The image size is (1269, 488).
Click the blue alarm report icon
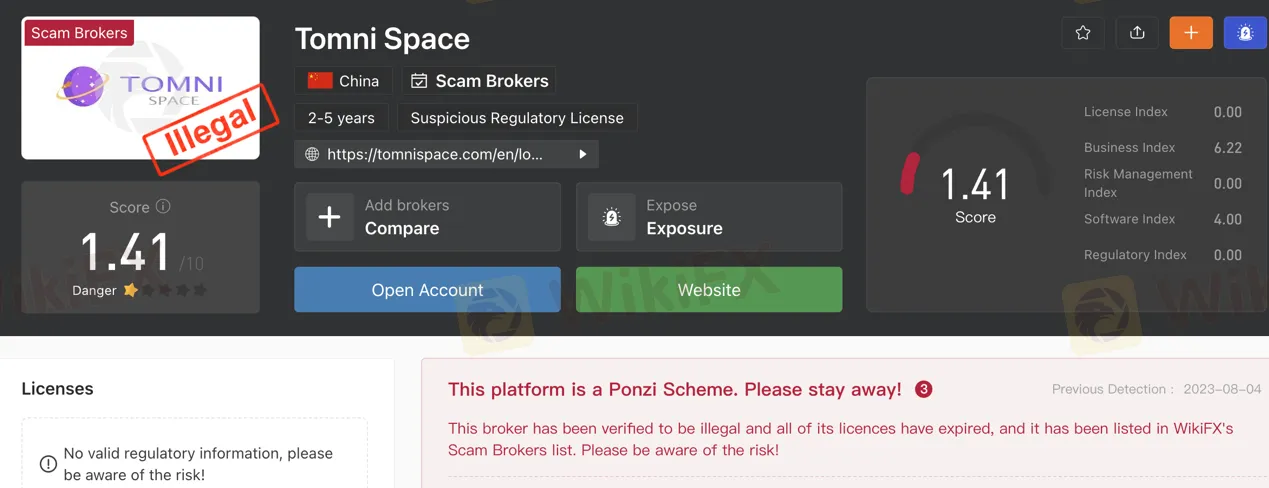[x=1245, y=33]
